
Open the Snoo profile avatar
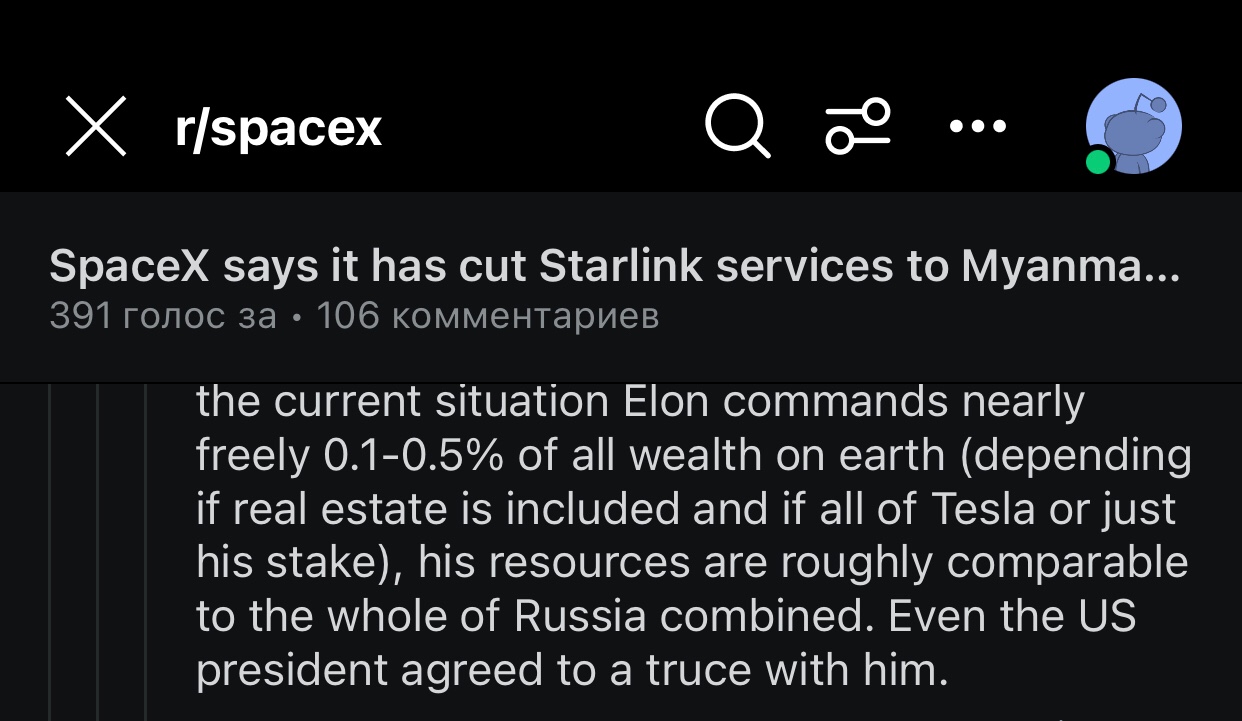click(x=1135, y=125)
